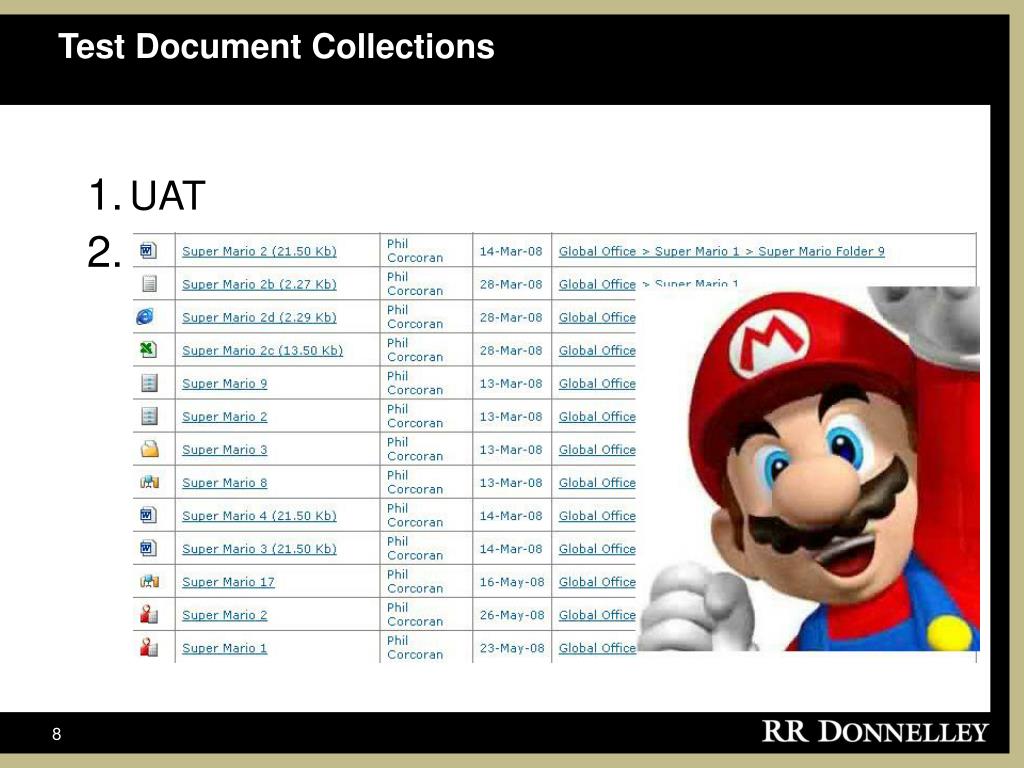The image size is (1024, 768).
Task: Select the 23-May-08 date cell
Action: [512, 648]
